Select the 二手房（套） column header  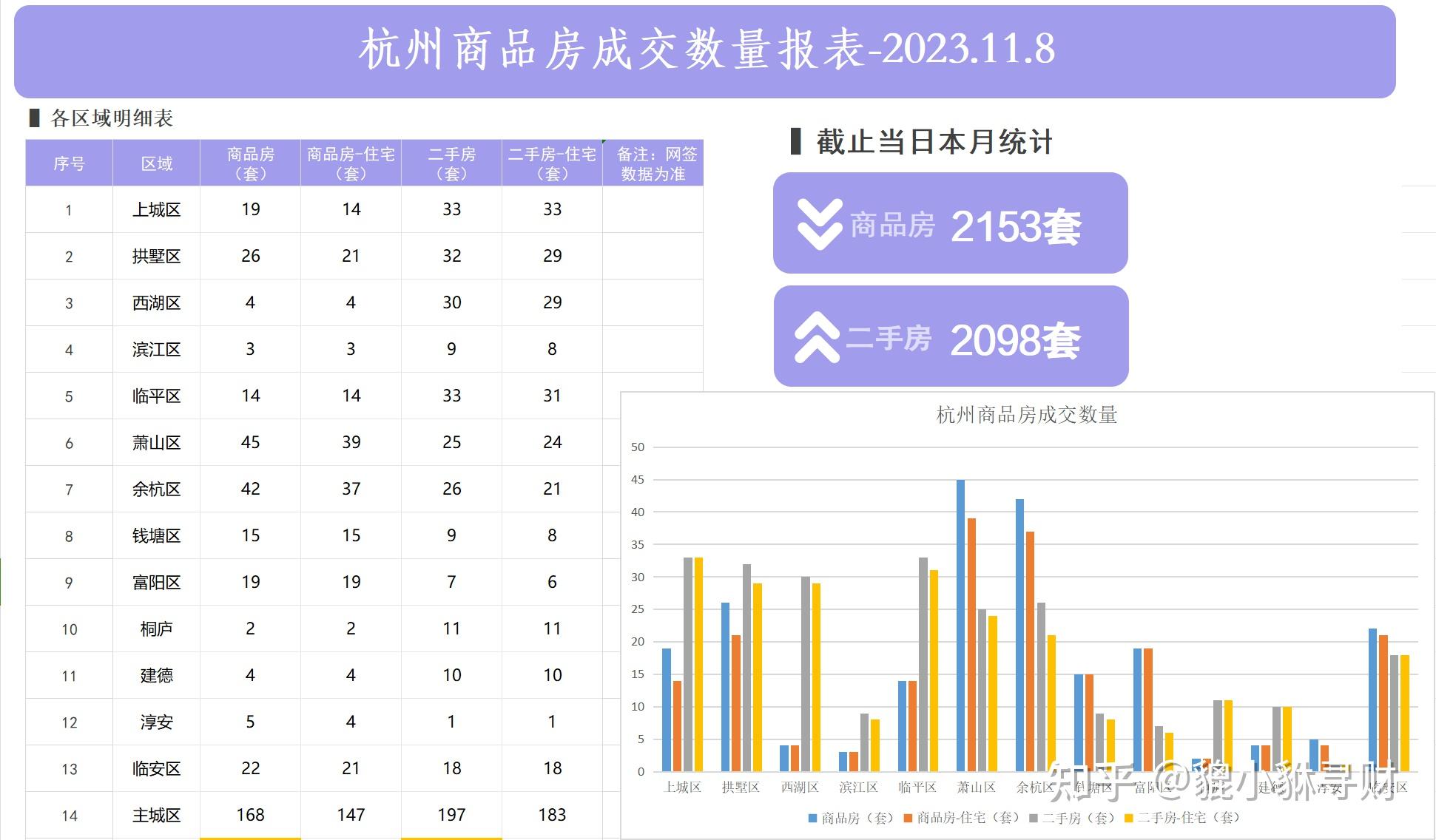coord(452,163)
